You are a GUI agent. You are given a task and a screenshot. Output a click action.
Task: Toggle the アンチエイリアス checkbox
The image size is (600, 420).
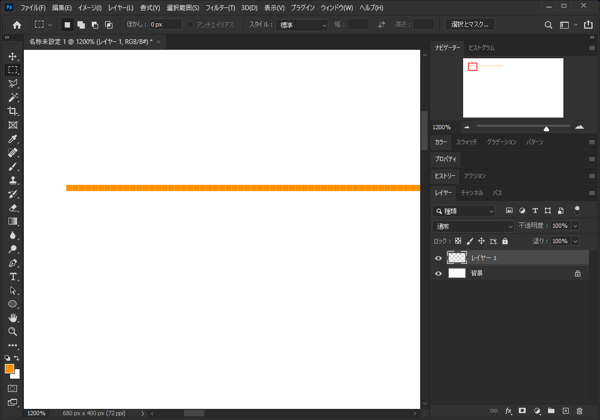[190, 24]
